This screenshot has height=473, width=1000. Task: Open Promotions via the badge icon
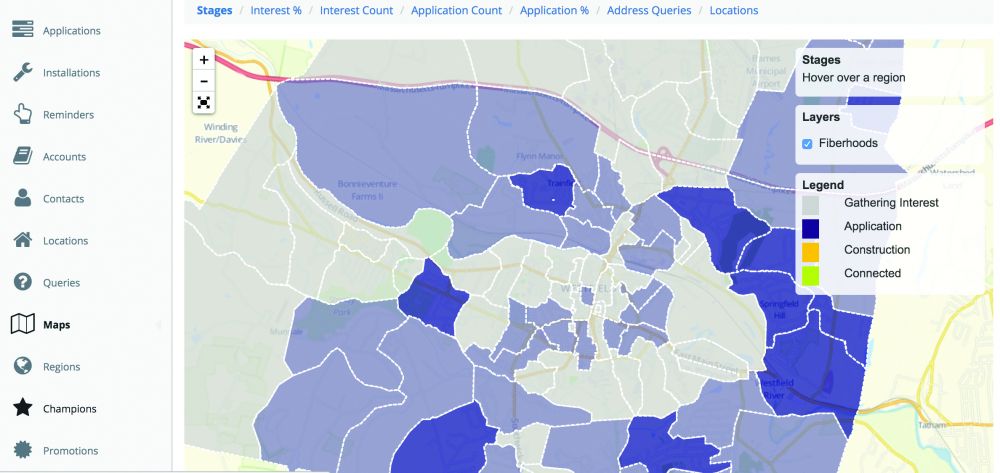pos(22,450)
